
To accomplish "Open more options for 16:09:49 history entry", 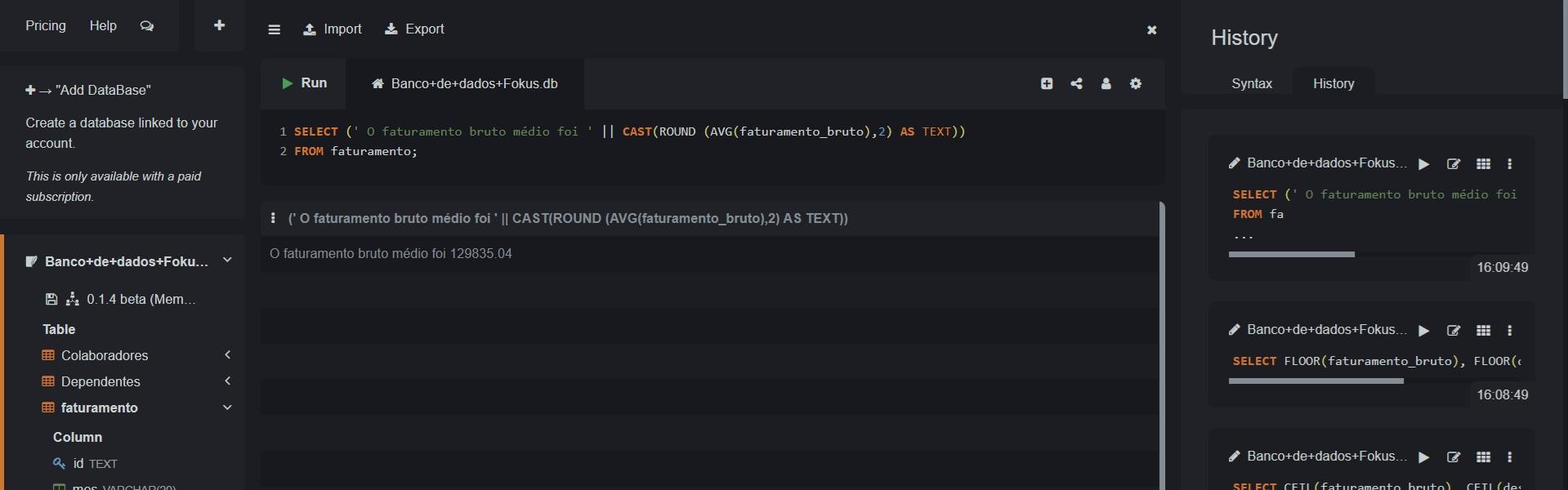I will pos(1510,164).
